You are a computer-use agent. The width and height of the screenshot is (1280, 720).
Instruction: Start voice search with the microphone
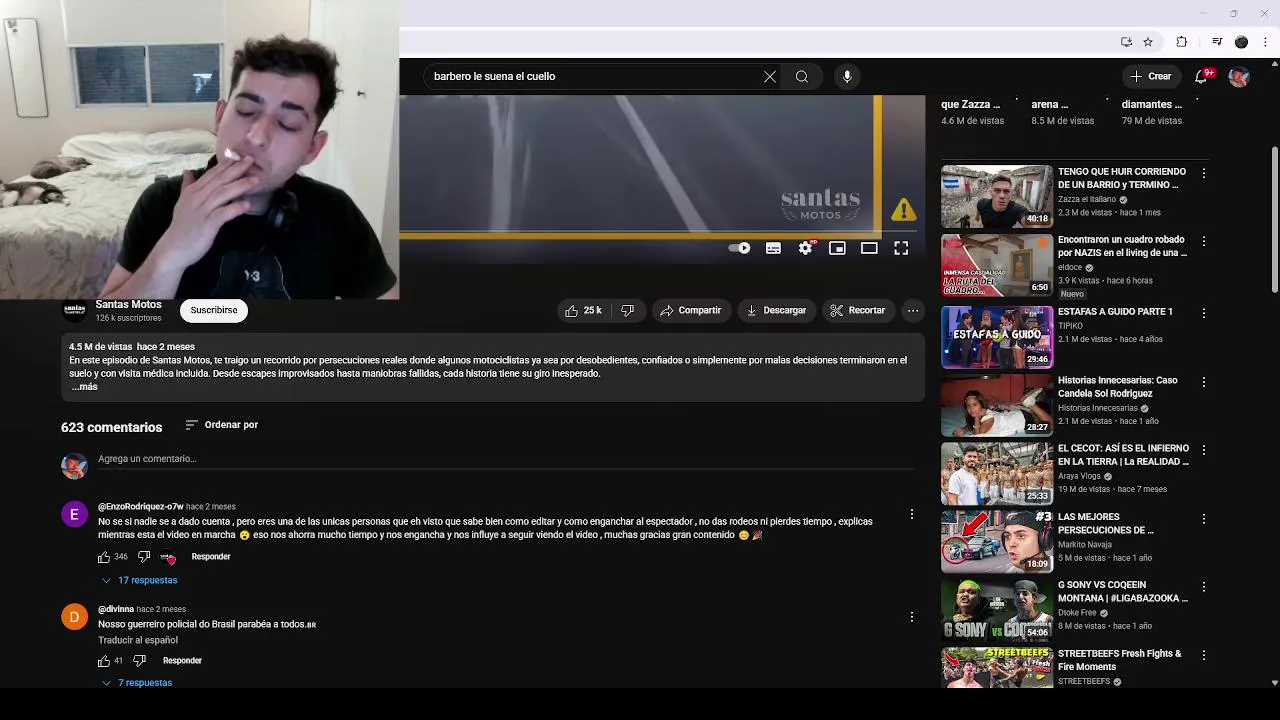tap(847, 76)
